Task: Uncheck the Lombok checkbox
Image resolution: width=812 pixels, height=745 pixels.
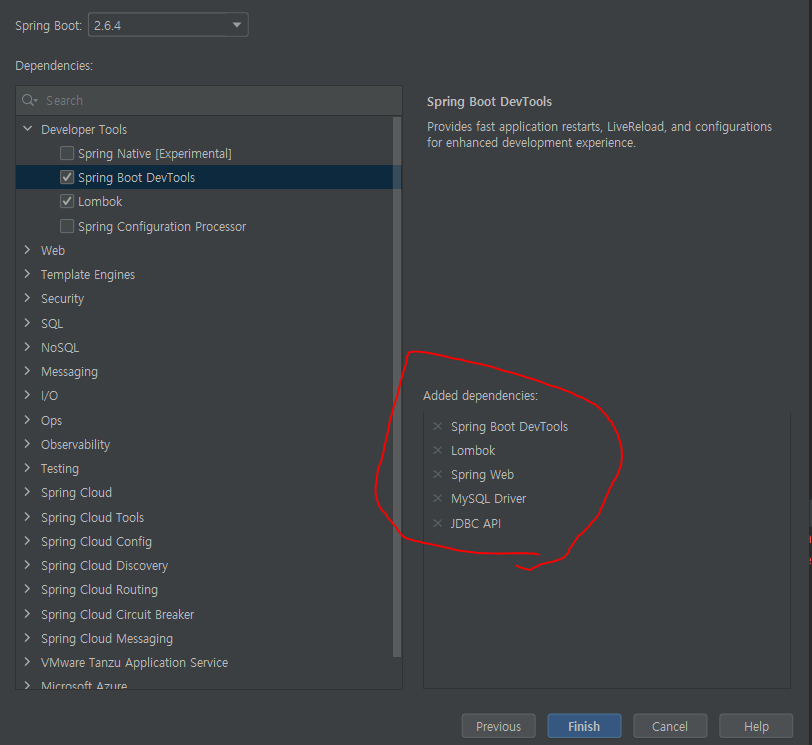Action: pos(67,201)
